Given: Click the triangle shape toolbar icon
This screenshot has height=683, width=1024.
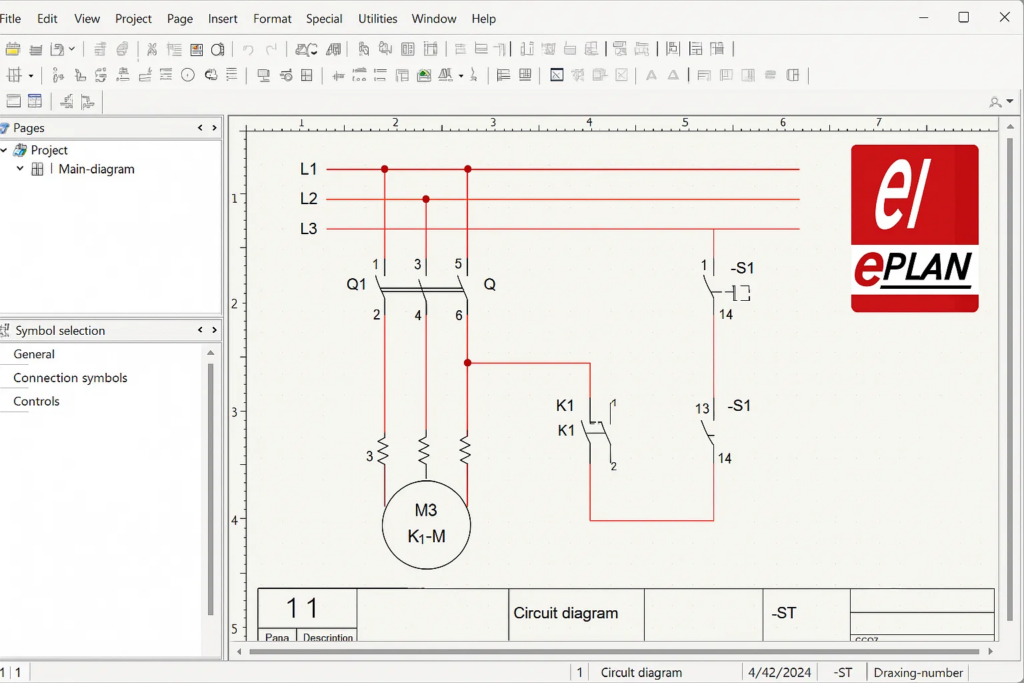Looking at the screenshot, I should 673,75.
